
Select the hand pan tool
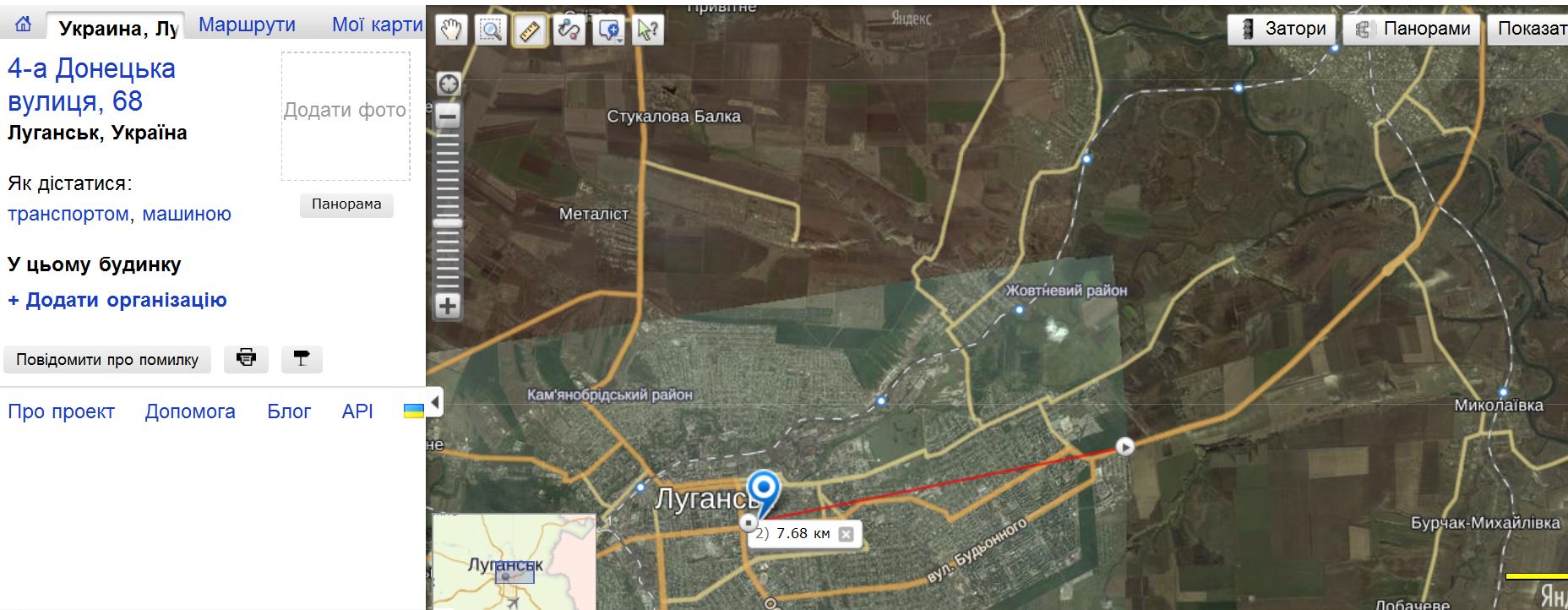coord(451,30)
